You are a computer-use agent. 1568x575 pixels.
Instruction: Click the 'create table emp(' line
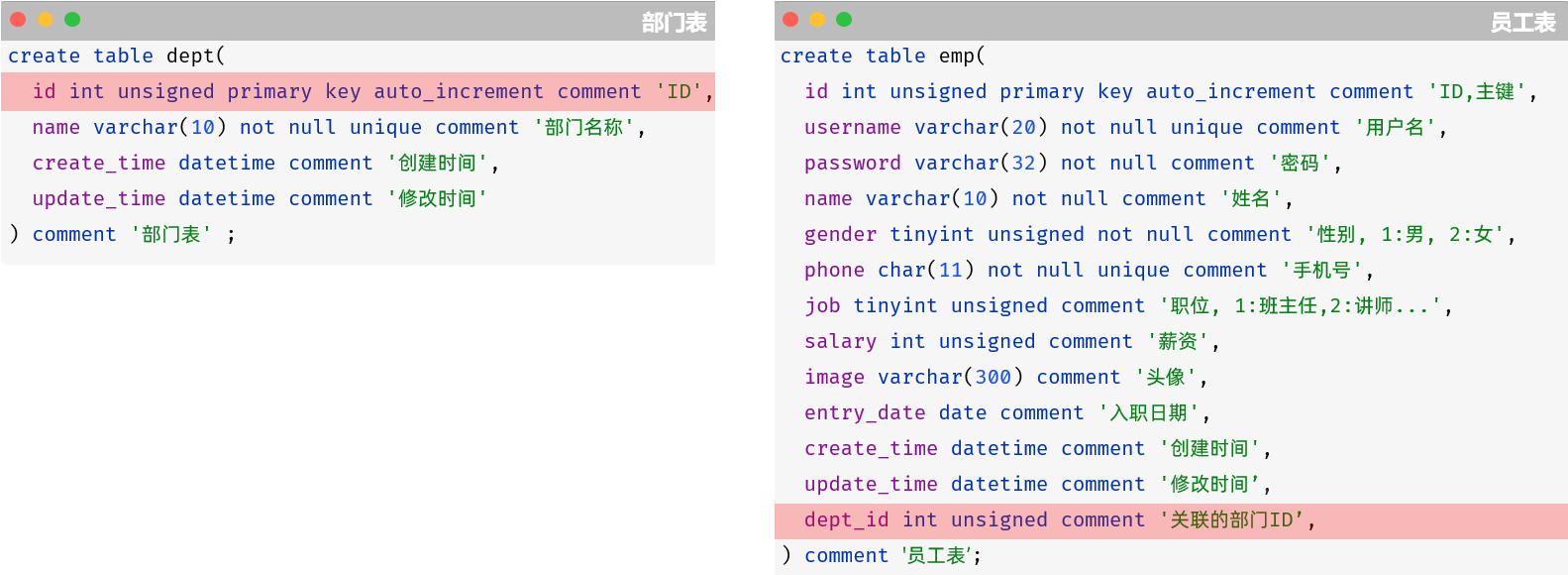(x=883, y=57)
